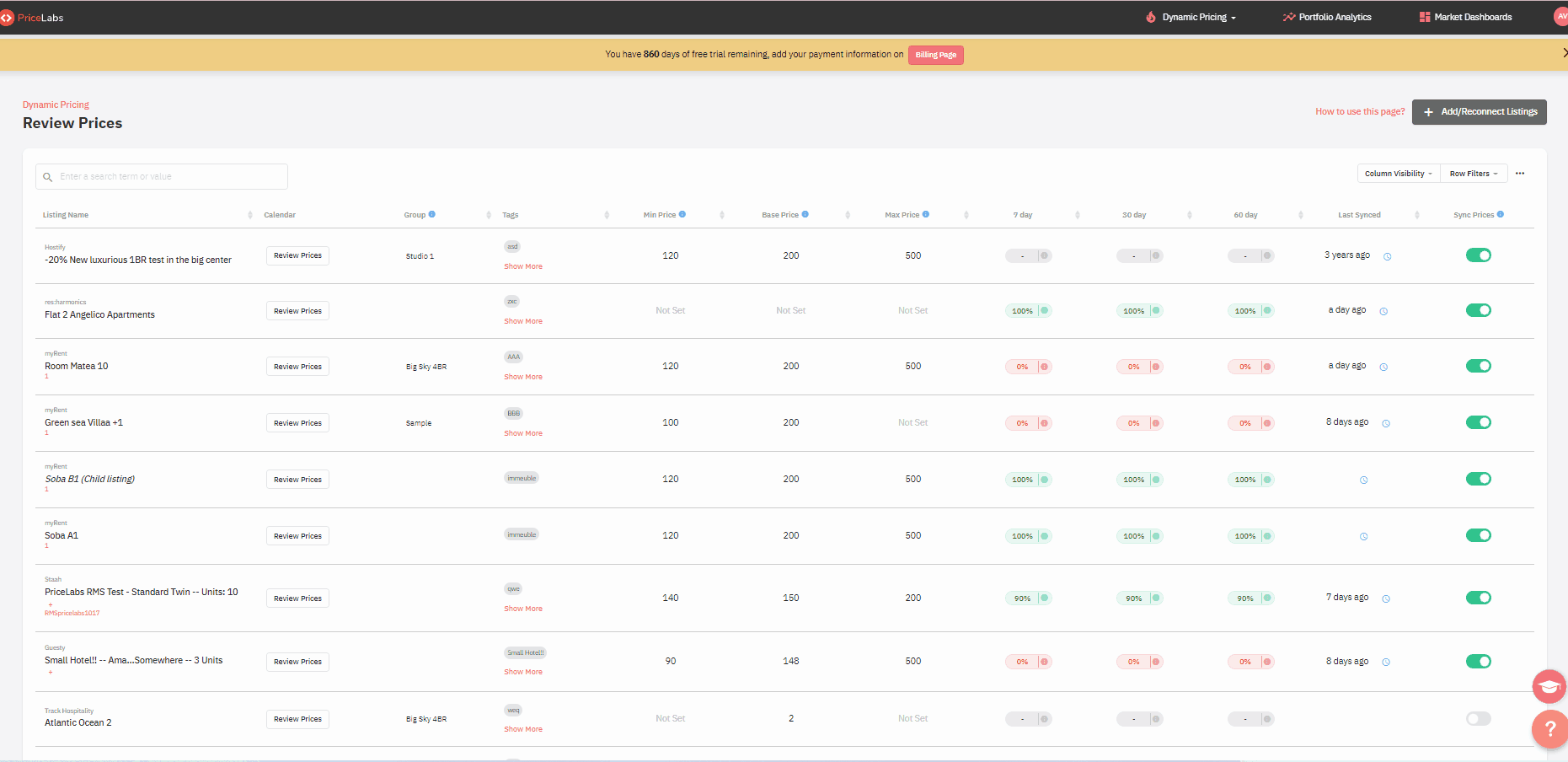Sort by Group column

click(x=489, y=215)
